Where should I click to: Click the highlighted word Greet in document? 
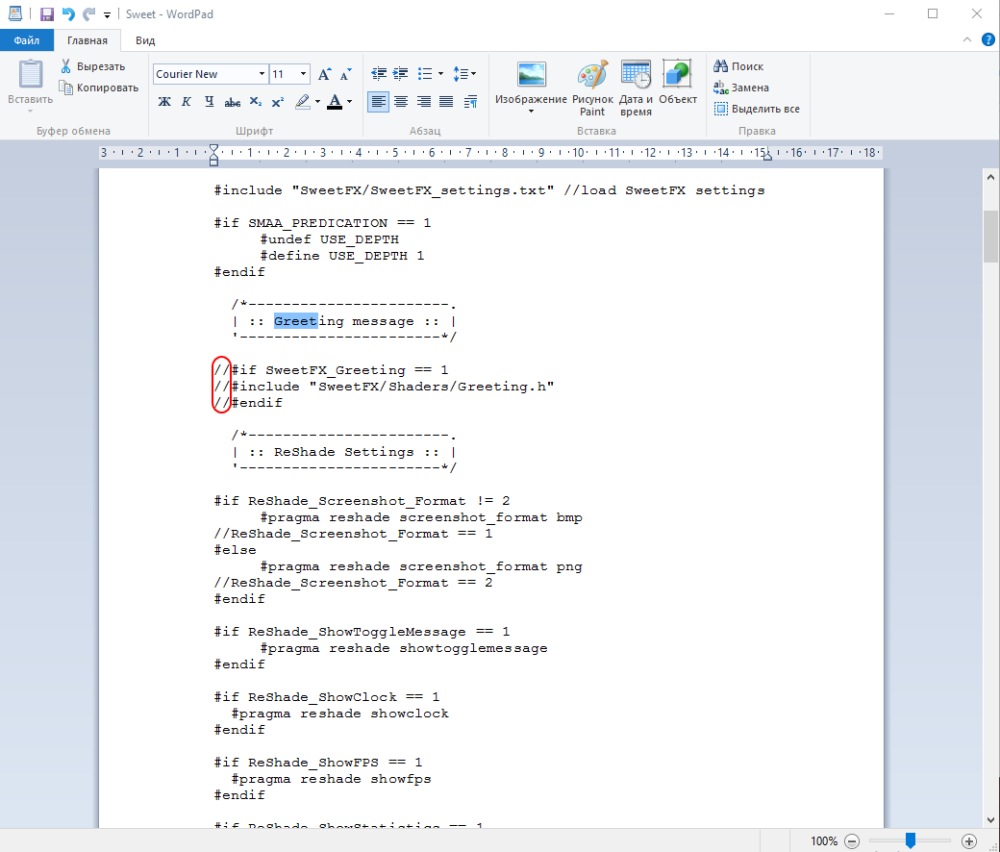tap(295, 321)
